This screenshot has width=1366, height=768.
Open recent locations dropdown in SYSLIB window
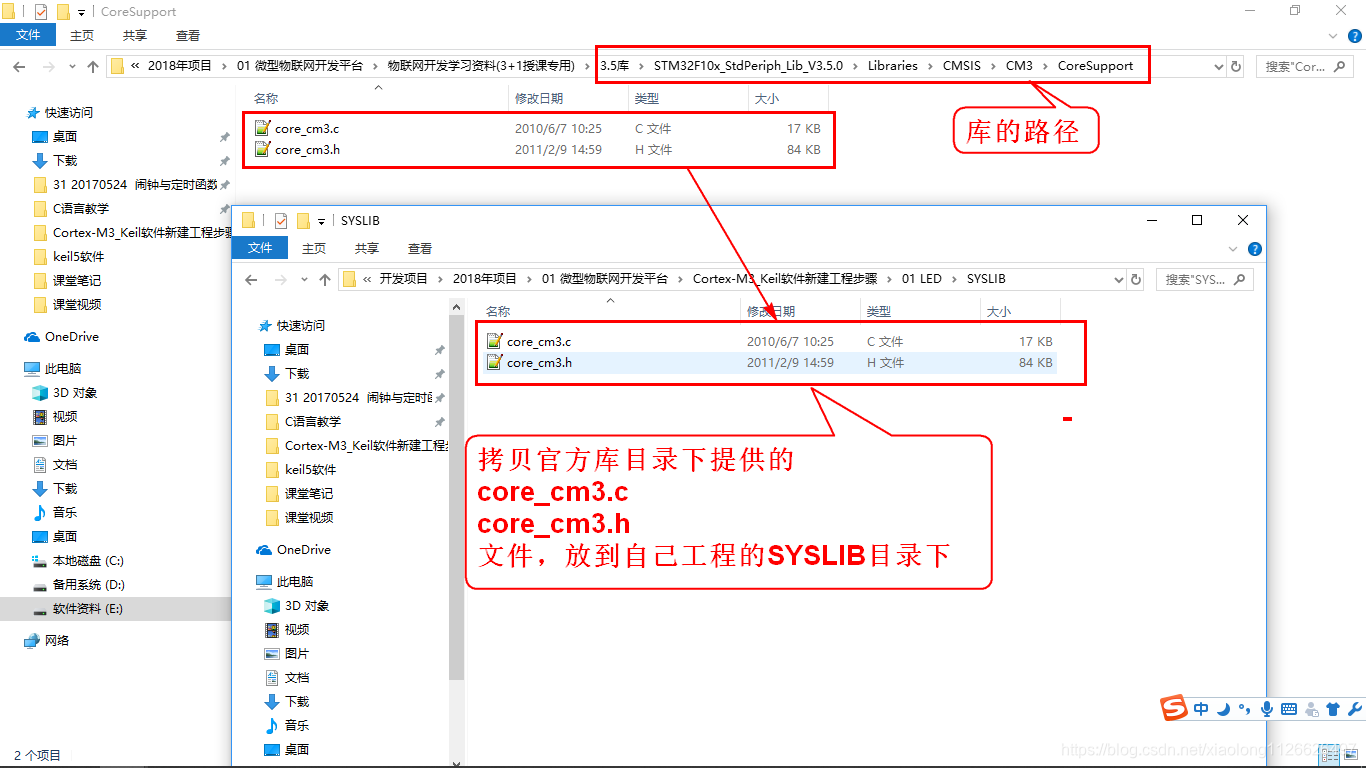(x=305, y=279)
